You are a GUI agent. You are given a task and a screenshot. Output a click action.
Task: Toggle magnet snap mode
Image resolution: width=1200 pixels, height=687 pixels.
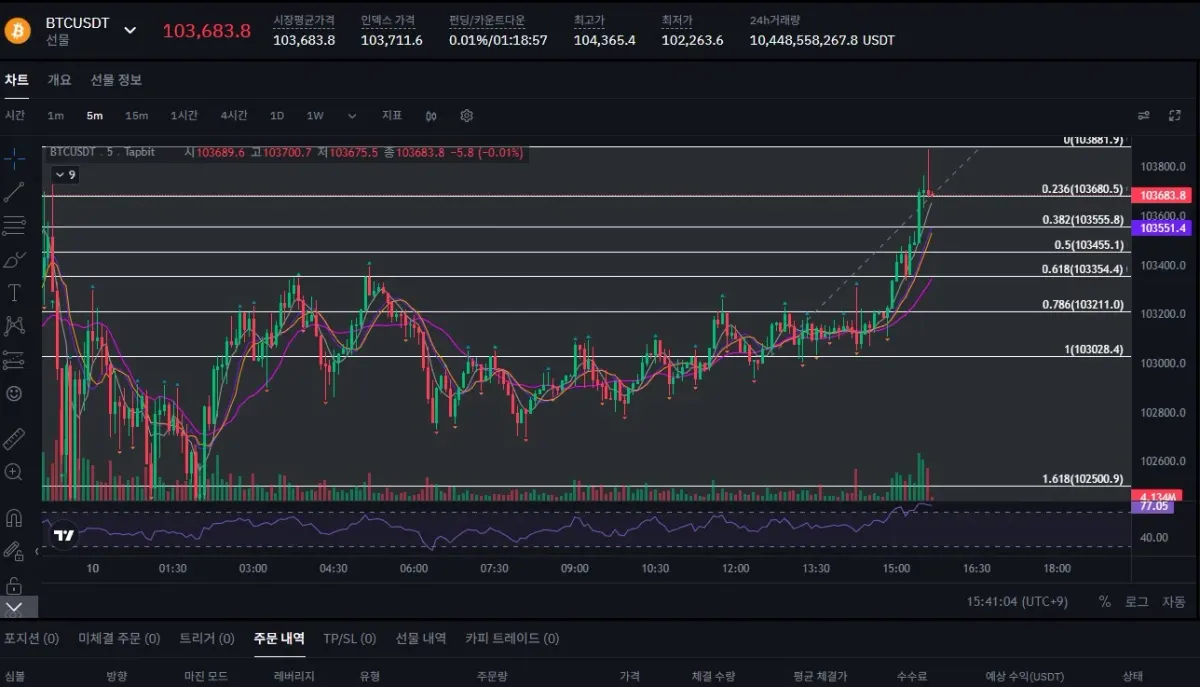tap(14, 518)
